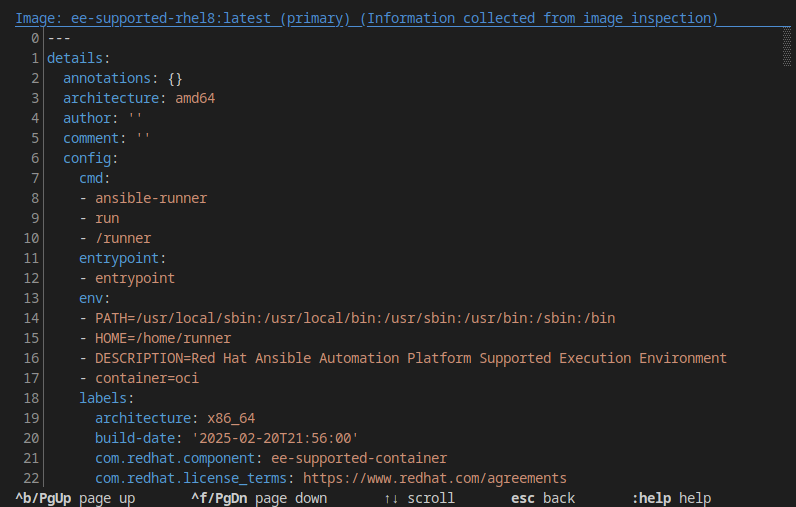
Task: Click the architecture value 'amd64'
Action: [x=195, y=98]
